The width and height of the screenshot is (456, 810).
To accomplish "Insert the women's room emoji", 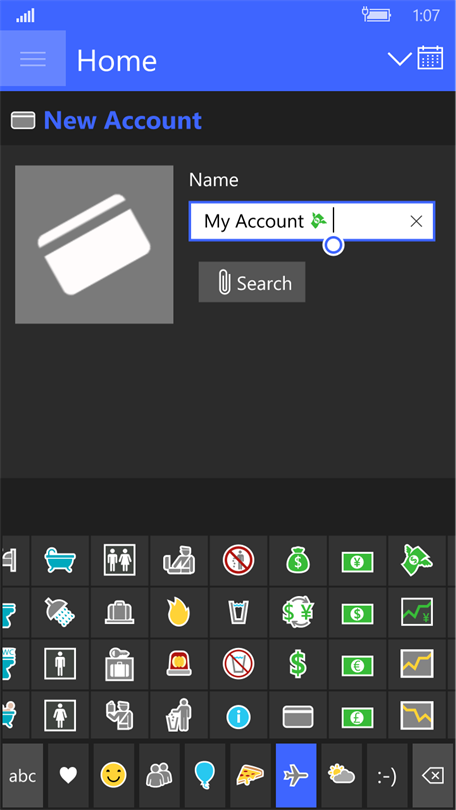I will click(60, 716).
